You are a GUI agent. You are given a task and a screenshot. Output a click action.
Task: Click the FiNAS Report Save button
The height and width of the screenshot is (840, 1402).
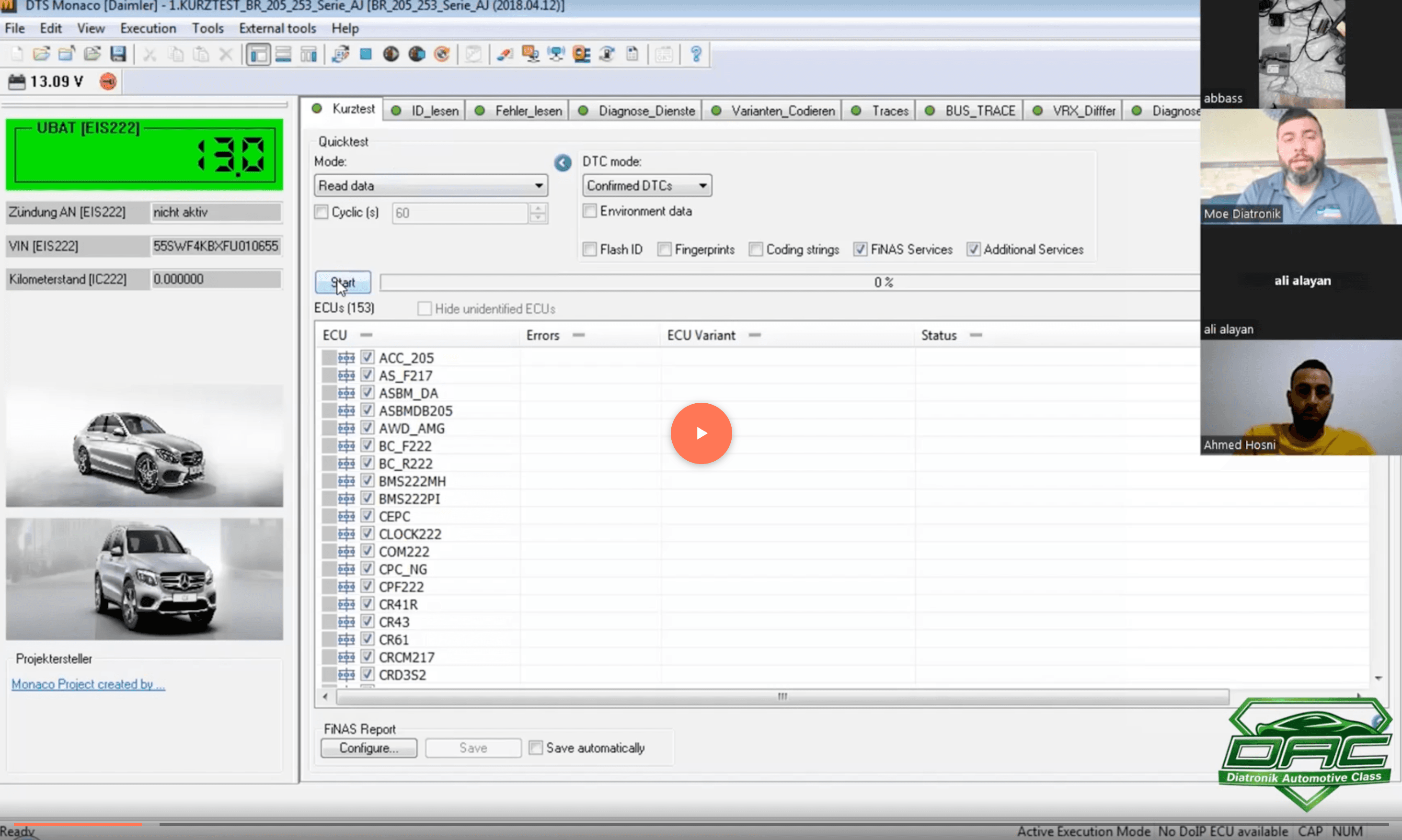(x=473, y=748)
